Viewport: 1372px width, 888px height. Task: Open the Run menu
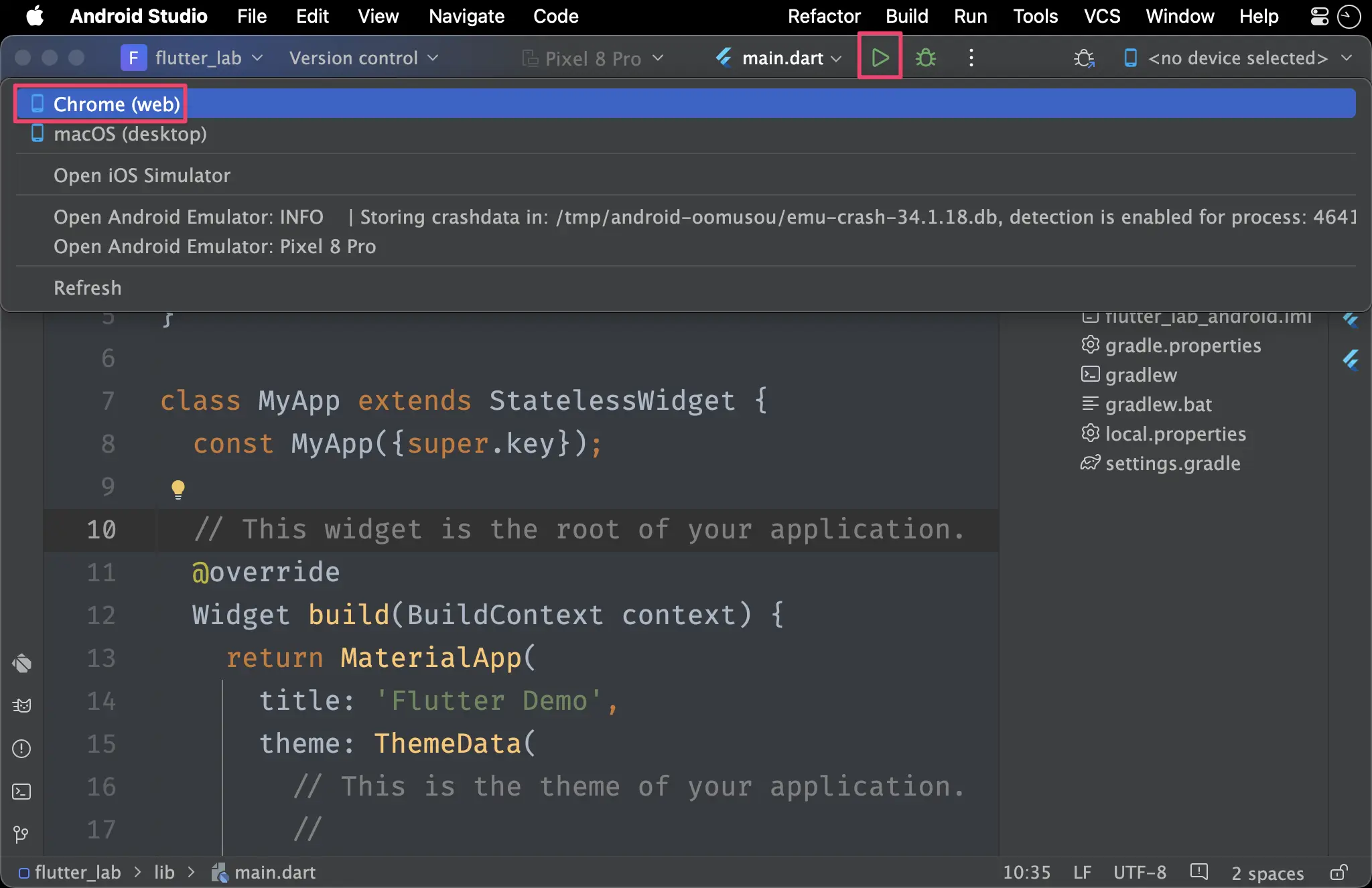(x=970, y=15)
